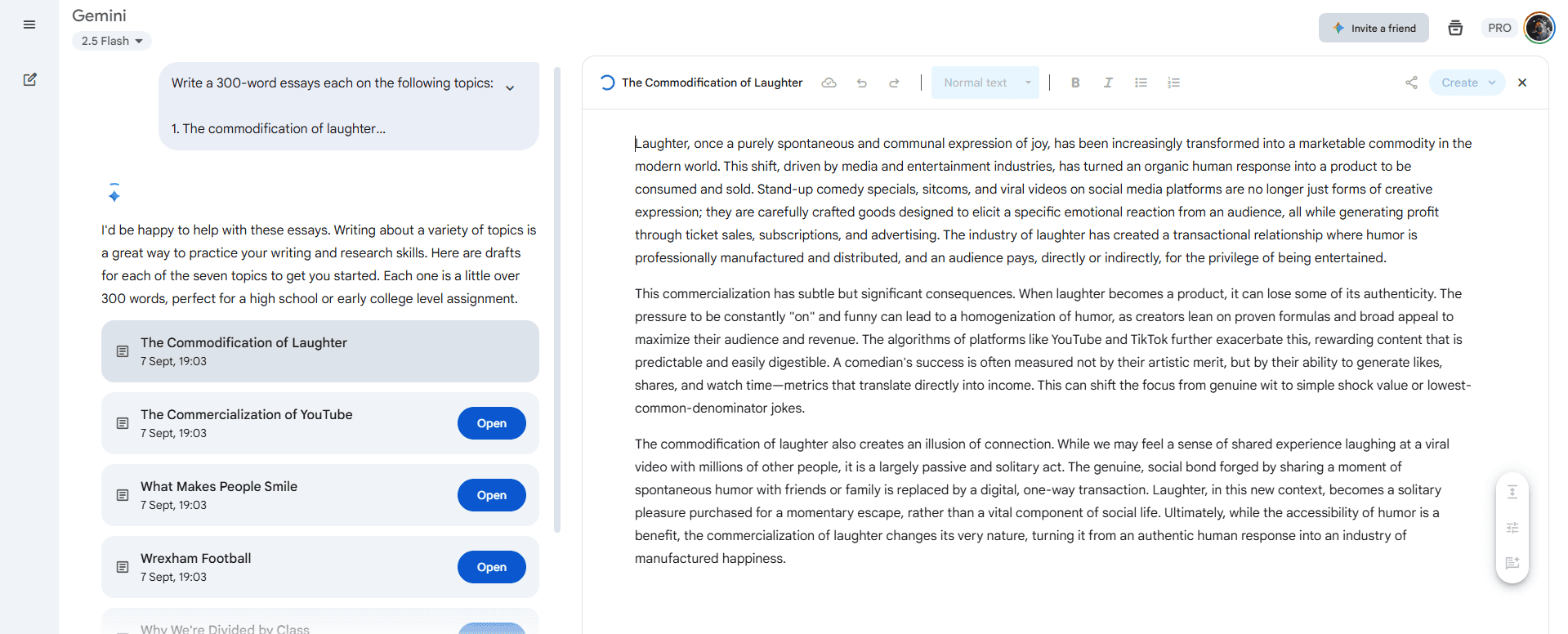This screenshot has height=634, width=1568.
Task: Start a new chat with edit icon
Action: [29, 80]
